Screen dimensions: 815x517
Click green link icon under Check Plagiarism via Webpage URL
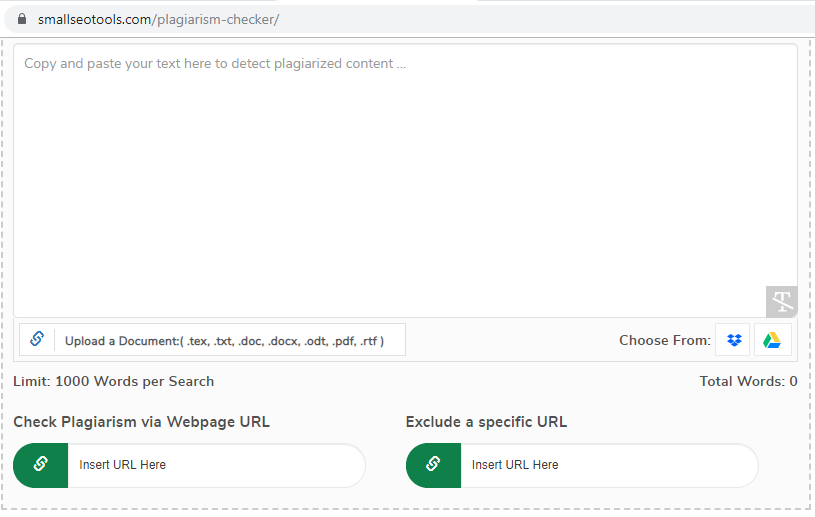tap(41, 465)
